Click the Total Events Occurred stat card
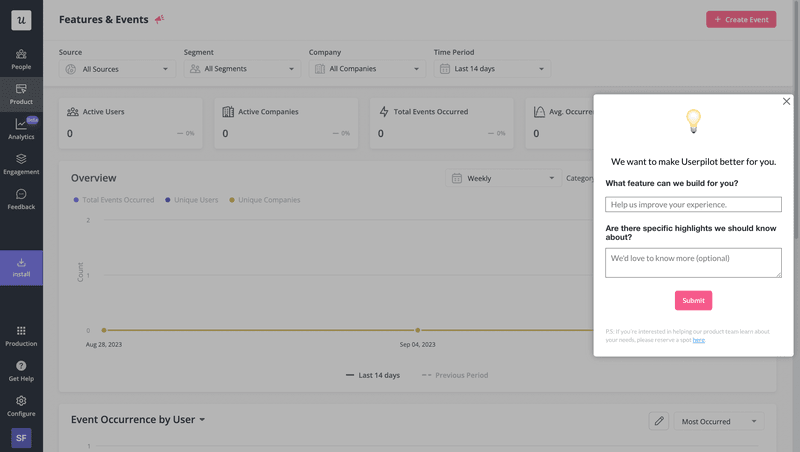Screen dimensions: 800x452 (x=442, y=123)
